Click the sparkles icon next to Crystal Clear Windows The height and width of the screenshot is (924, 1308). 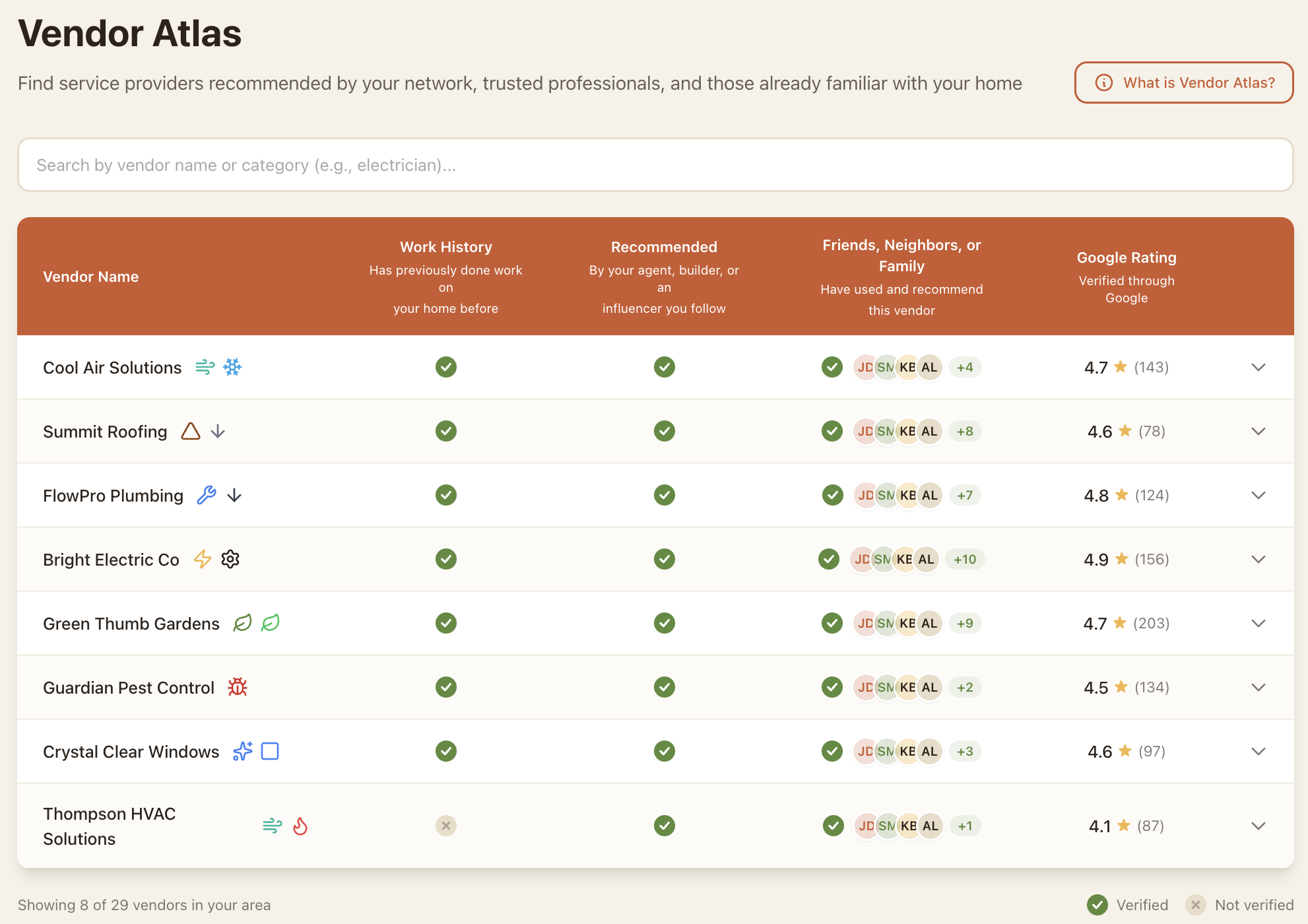pos(243,751)
